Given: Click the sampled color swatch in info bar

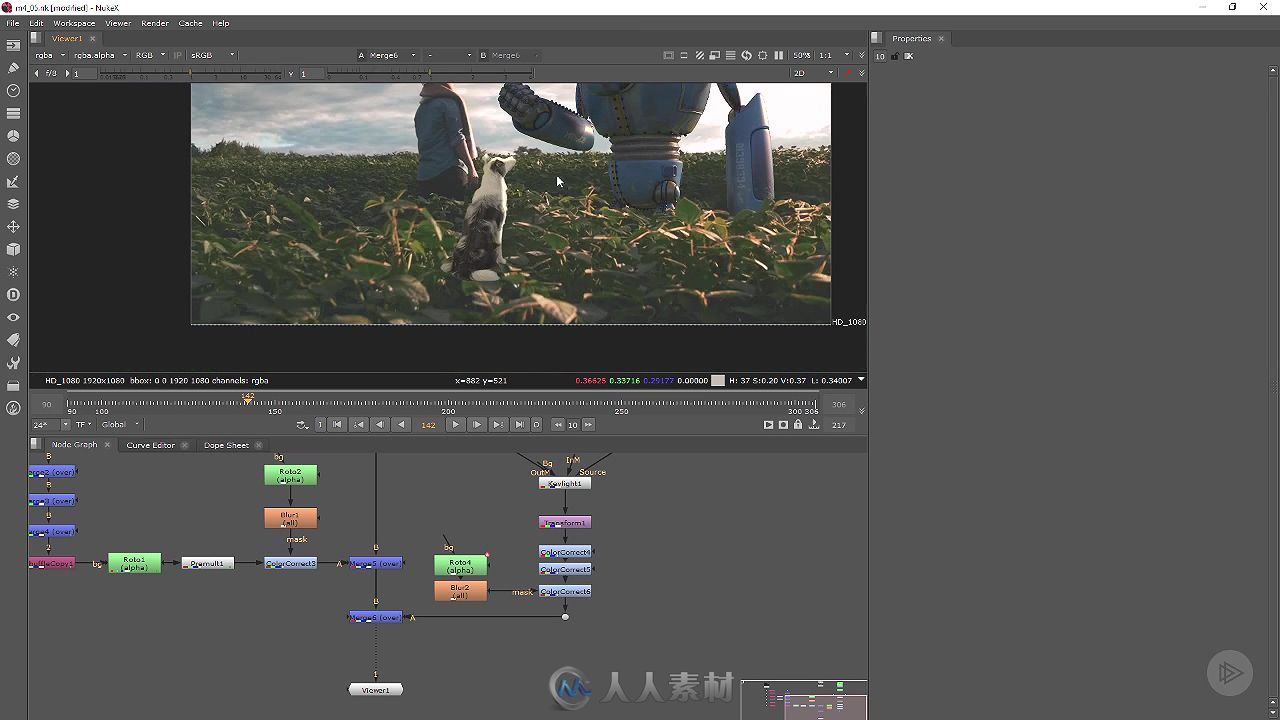Looking at the screenshot, I should (x=717, y=380).
